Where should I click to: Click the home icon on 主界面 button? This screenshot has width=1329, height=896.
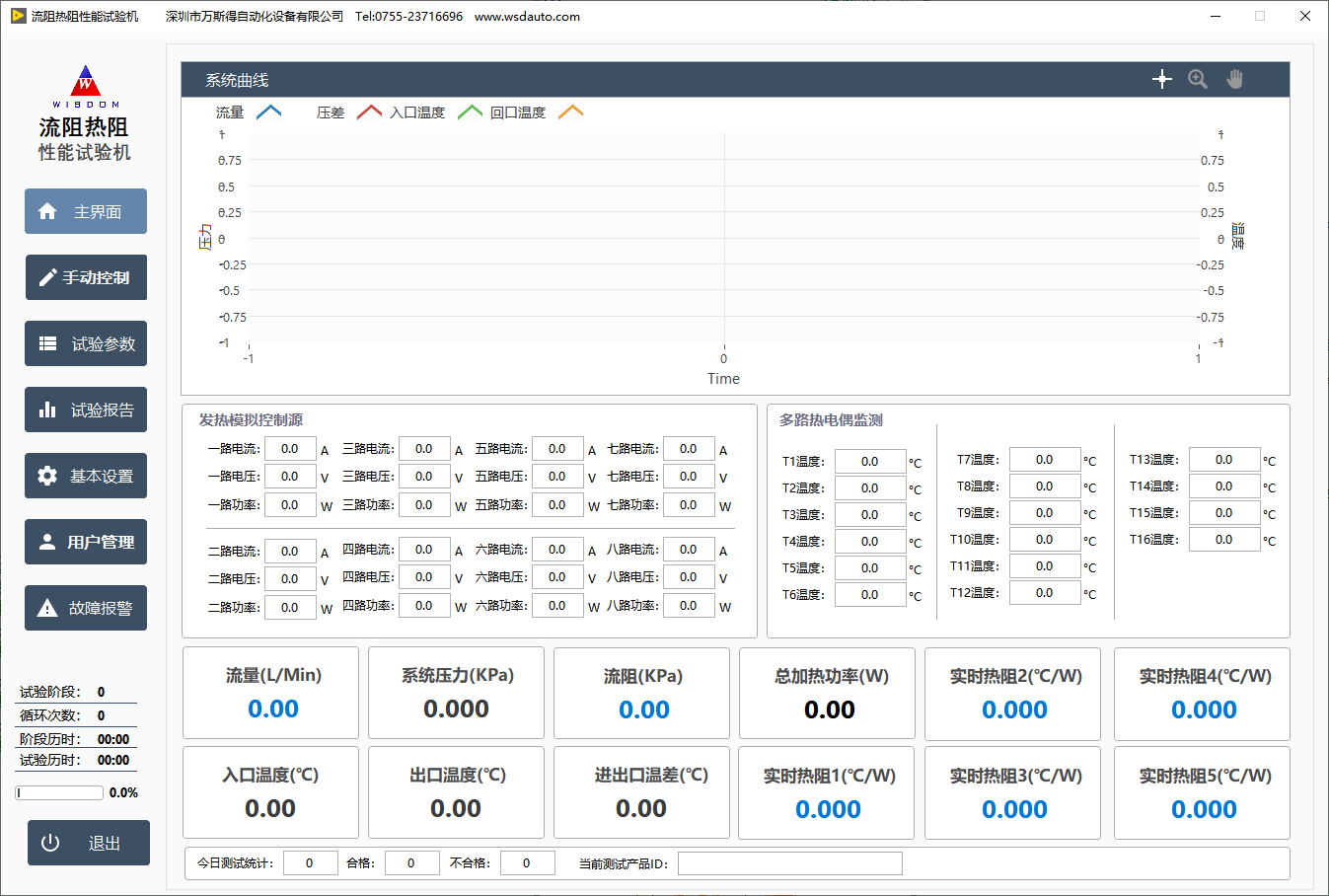[47, 211]
